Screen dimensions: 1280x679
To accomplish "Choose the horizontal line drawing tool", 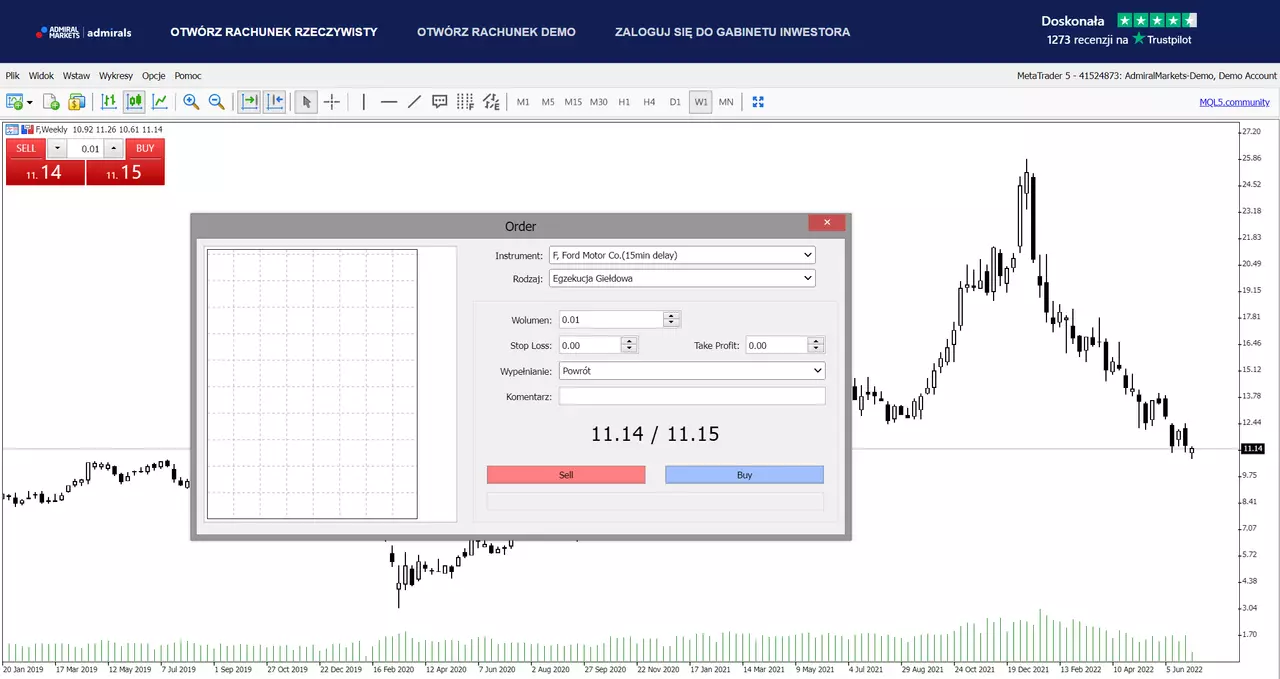I will pos(389,102).
